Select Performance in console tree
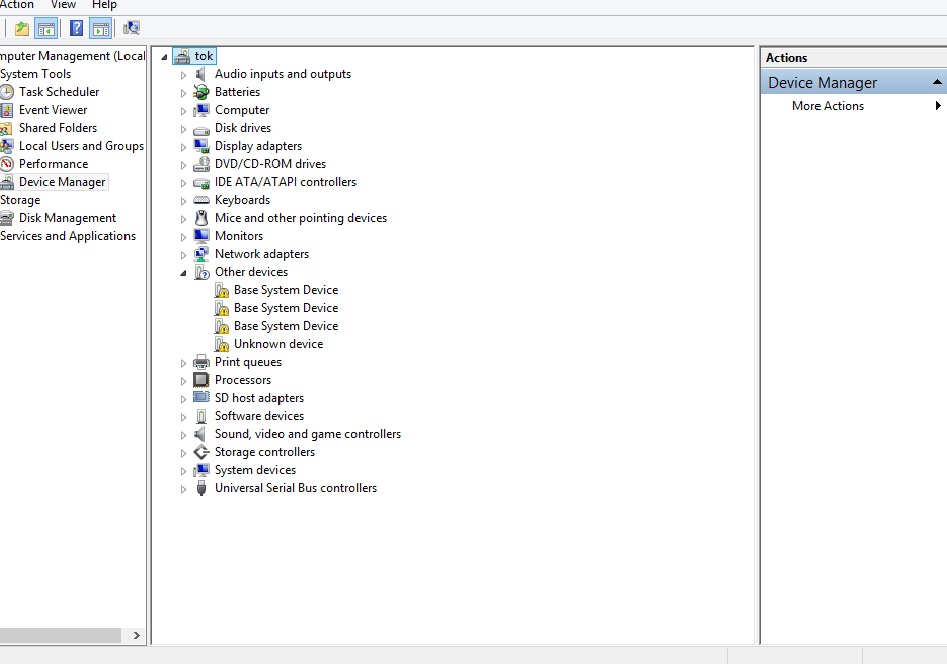This screenshot has width=947, height=664. [x=53, y=164]
